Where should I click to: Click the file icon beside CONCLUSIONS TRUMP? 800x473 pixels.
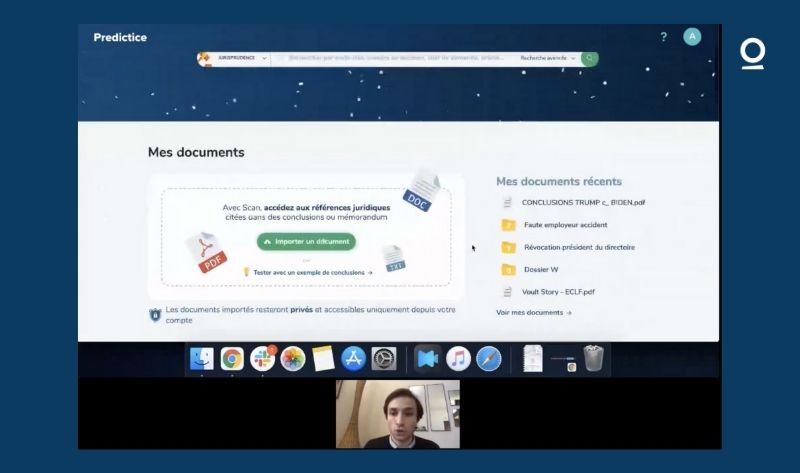[507, 203]
